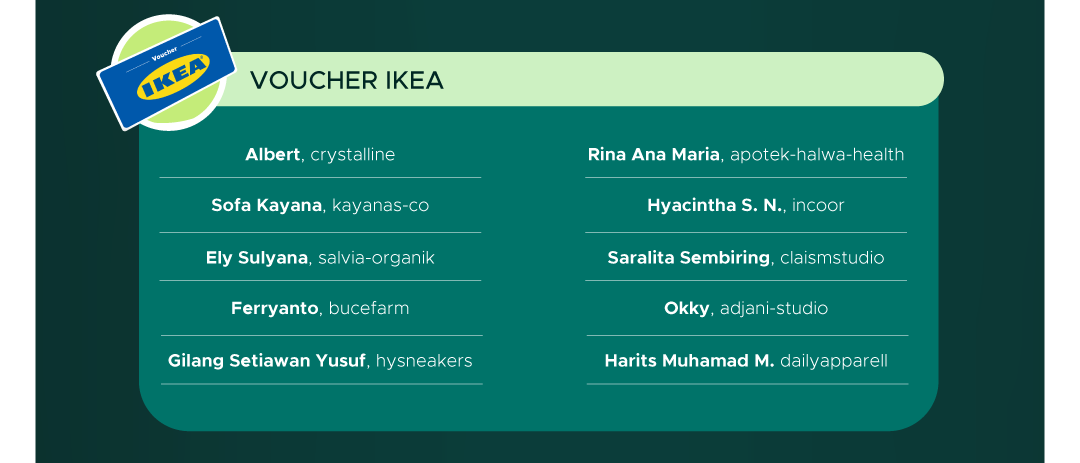The width and height of the screenshot is (1080, 463).
Task: Select winner Sofa Kayana, kayanas-co
Action: pos(320,205)
